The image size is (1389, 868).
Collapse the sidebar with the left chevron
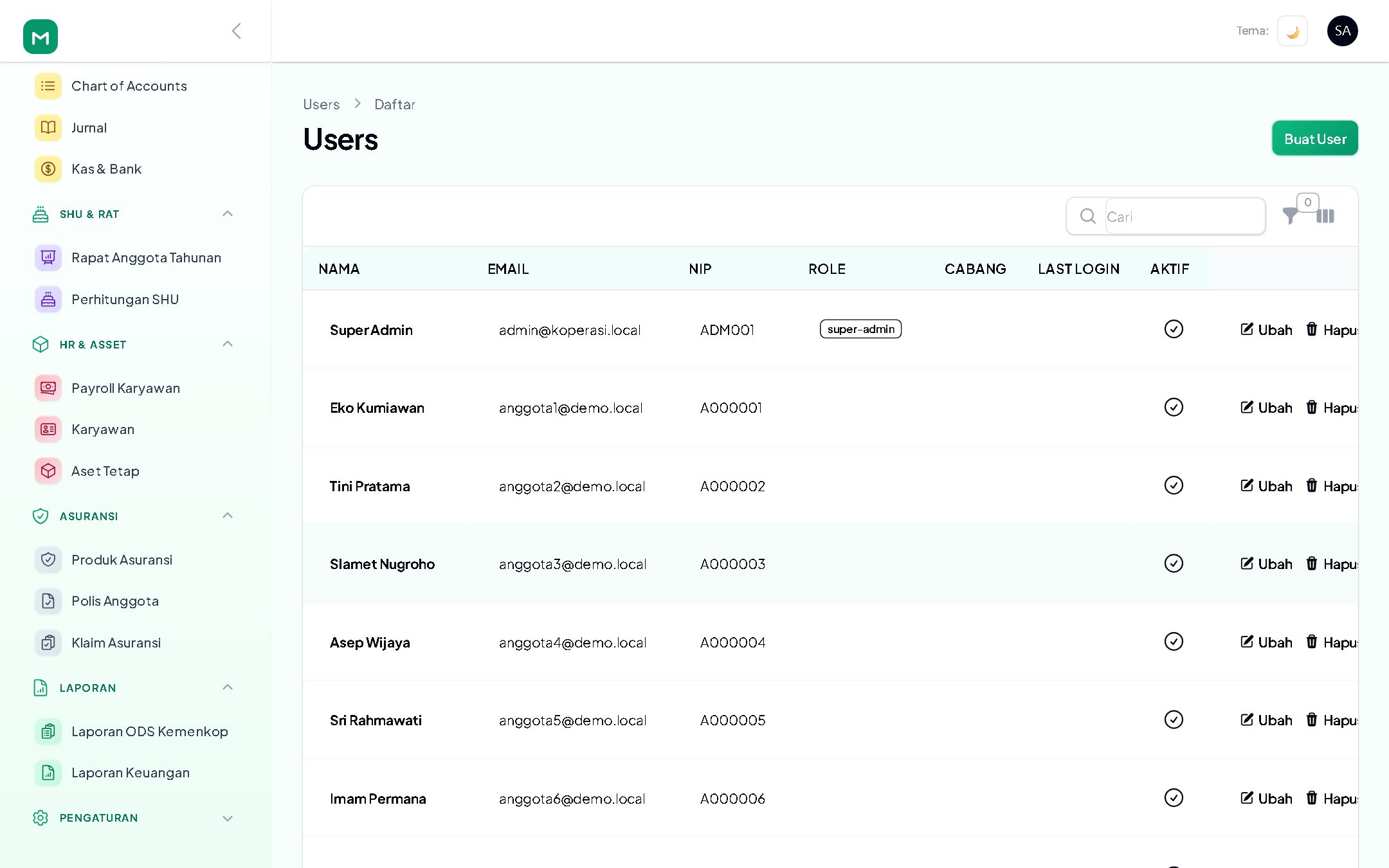click(x=237, y=31)
